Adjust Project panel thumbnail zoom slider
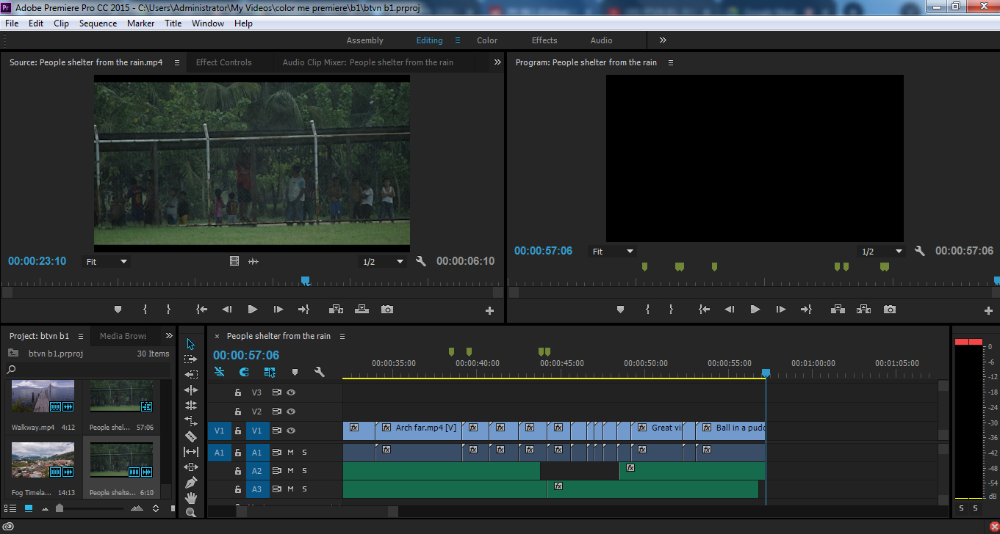This screenshot has height=534, width=1000. click(59, 508)
